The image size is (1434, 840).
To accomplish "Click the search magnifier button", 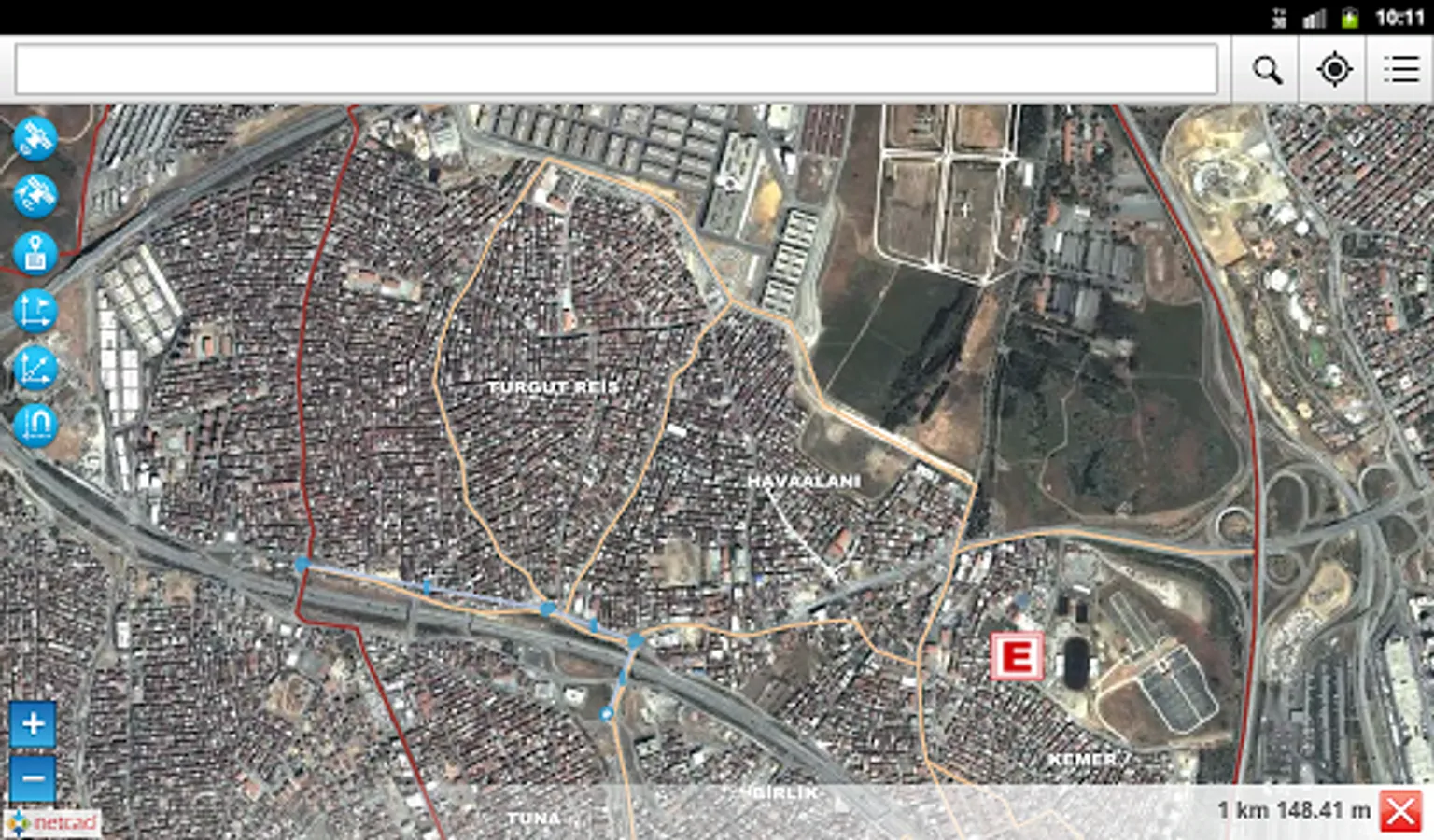I will pos(1266,70).
